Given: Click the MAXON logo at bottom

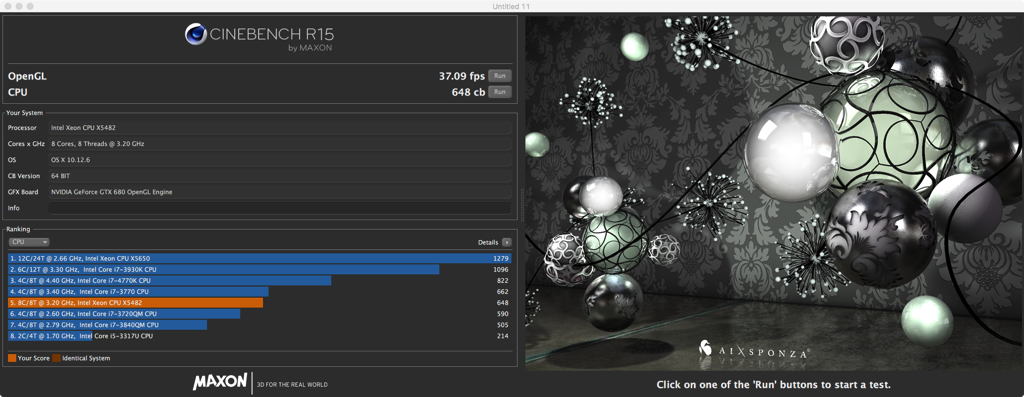Looking at the screenshot, I should tap(220, 382).
